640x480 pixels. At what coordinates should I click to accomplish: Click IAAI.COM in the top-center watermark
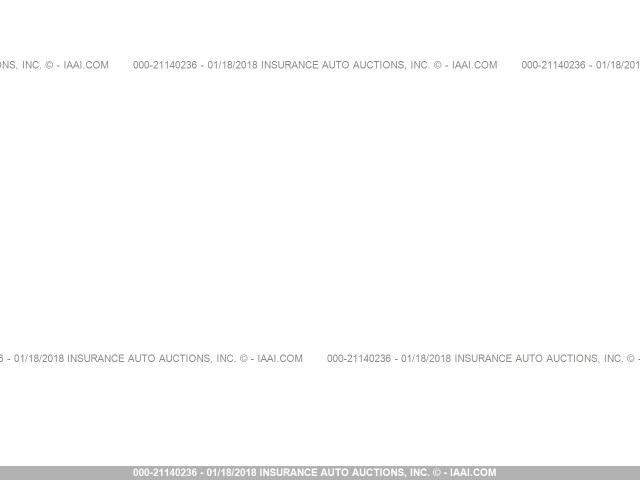click(474, 65)
